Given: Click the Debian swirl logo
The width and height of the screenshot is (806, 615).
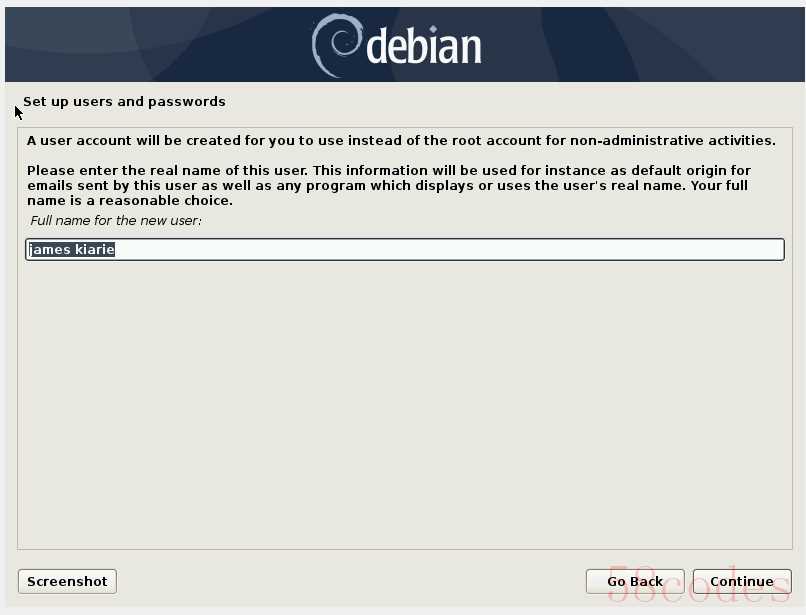Looking at the screenshot, I should pos(337,45).
